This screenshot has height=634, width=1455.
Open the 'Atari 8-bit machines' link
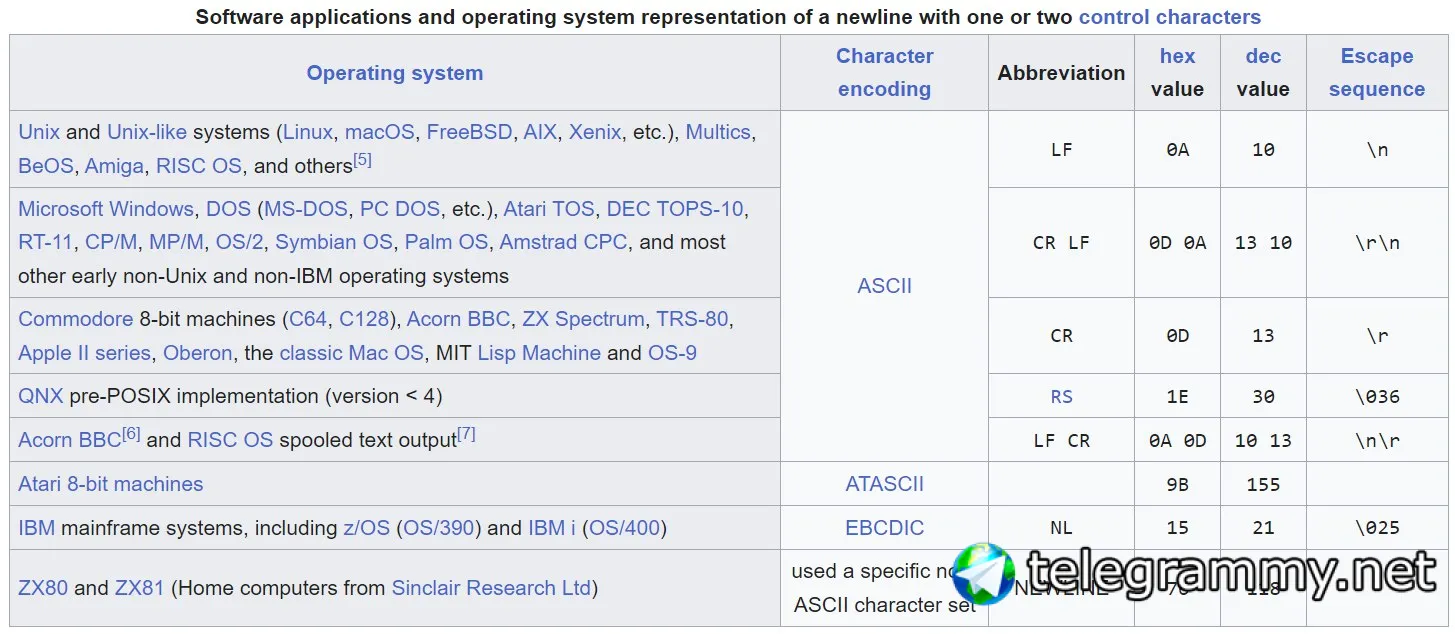110,484
